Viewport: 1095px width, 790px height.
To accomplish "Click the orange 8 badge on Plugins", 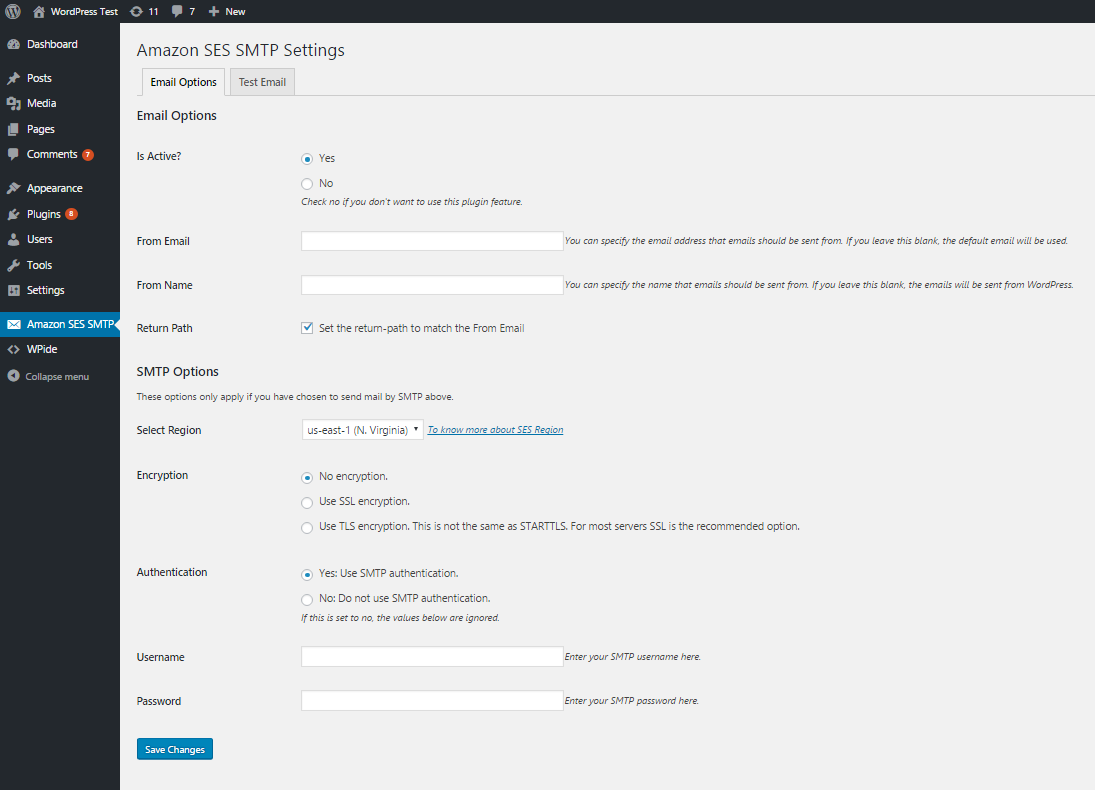I will tap(71, 214).
